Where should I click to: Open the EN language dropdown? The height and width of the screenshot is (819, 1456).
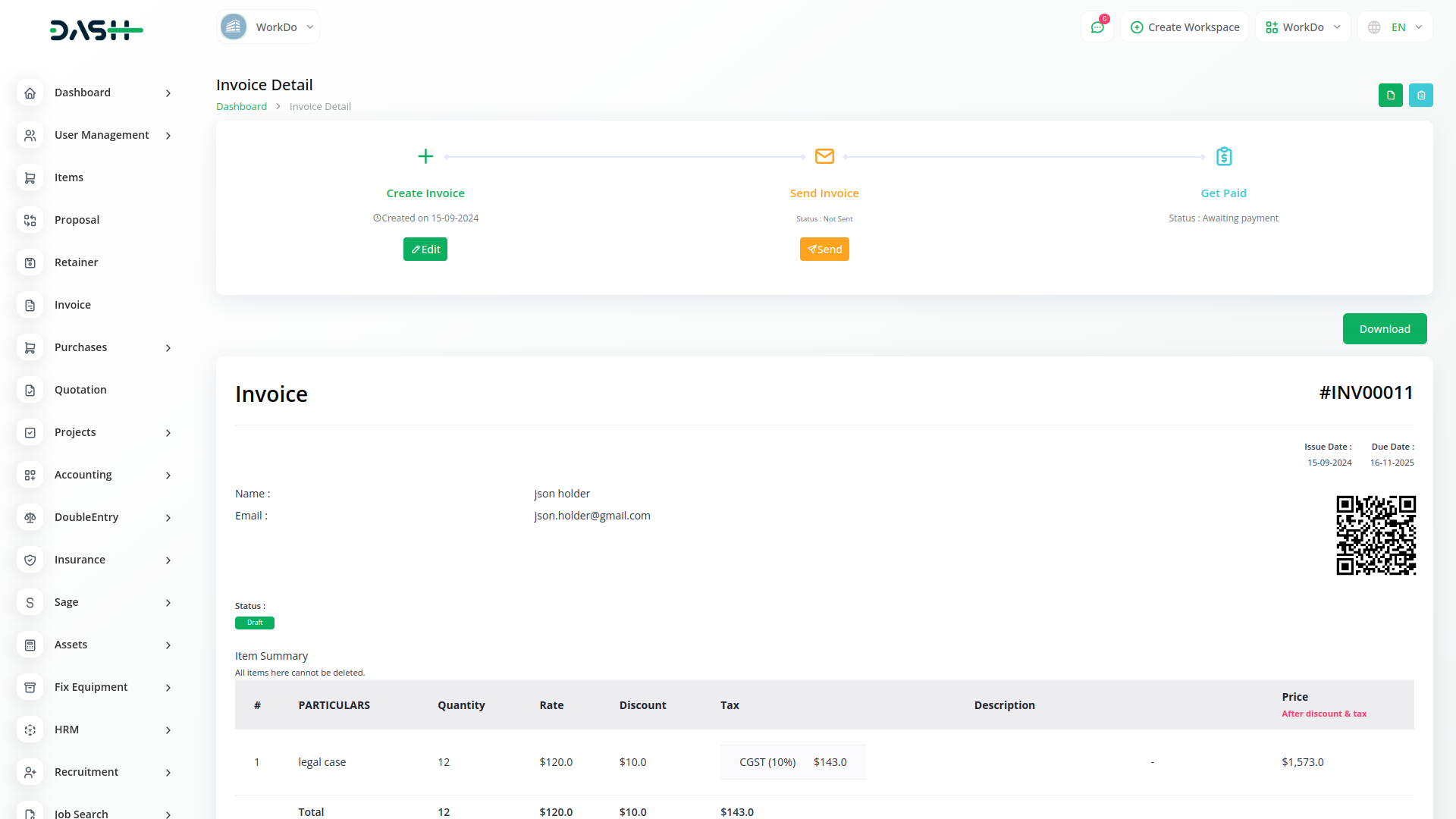click(1395, 27)
